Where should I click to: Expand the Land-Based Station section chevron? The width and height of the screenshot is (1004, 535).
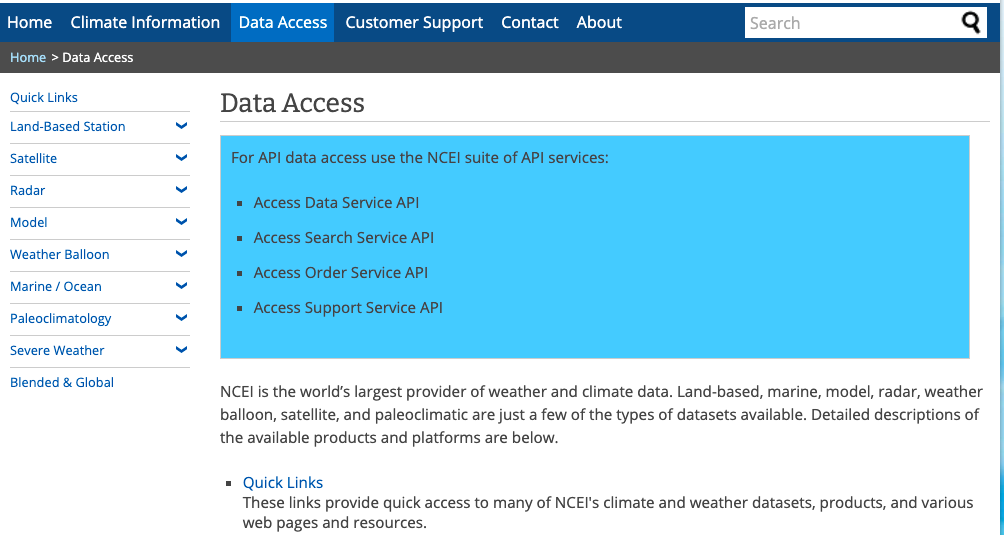(x=181, y=126)
